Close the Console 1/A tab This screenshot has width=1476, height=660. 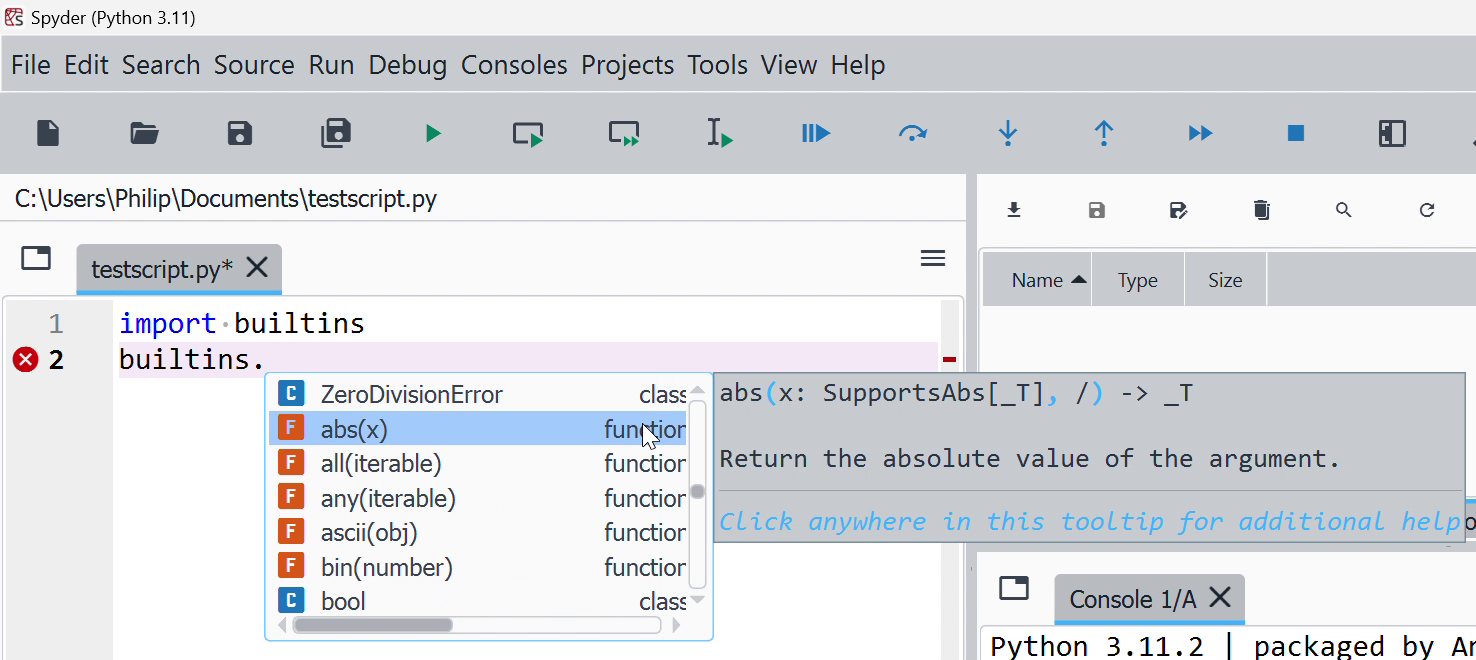1220,597
